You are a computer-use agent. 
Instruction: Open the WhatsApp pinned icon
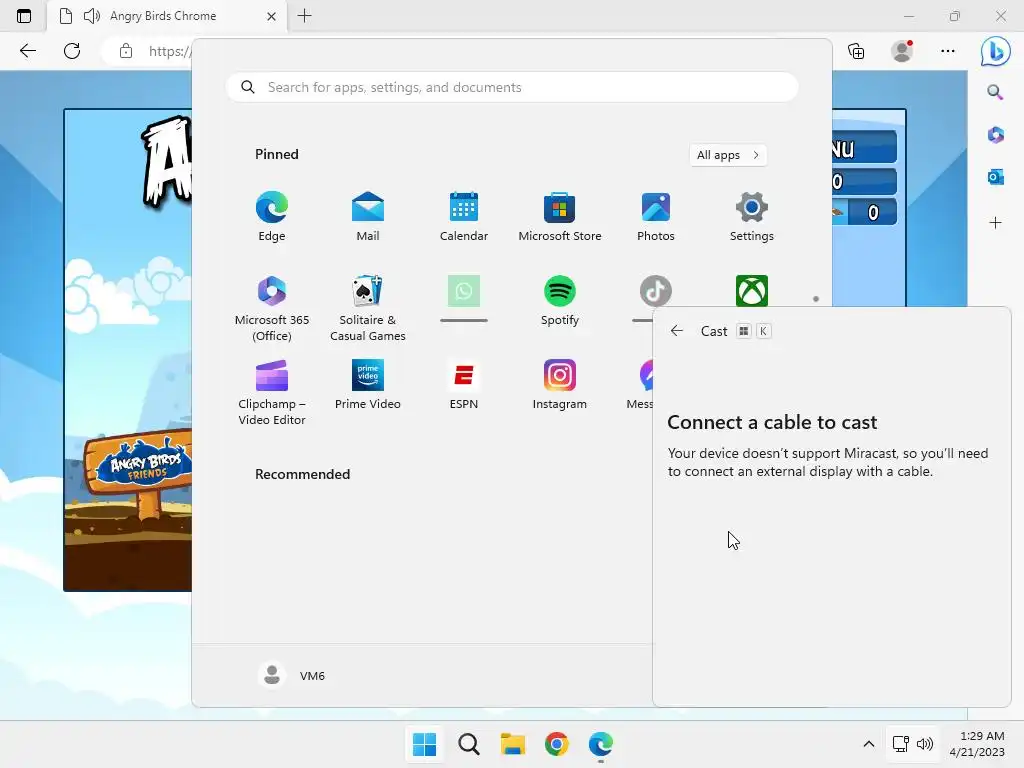(x=464, y=291)
